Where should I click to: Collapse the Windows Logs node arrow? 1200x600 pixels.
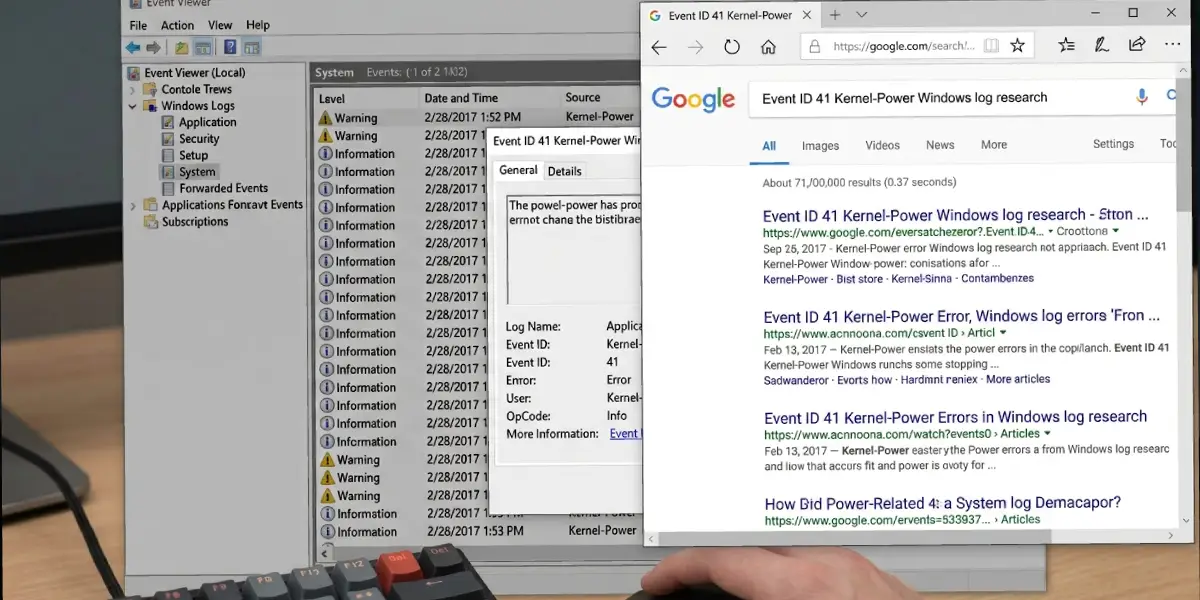click(x=133, y=106)
